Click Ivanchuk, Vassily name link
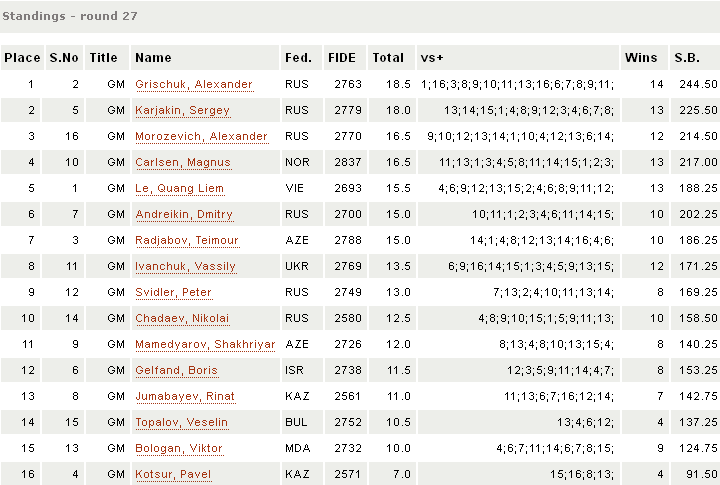 (185, 267)
